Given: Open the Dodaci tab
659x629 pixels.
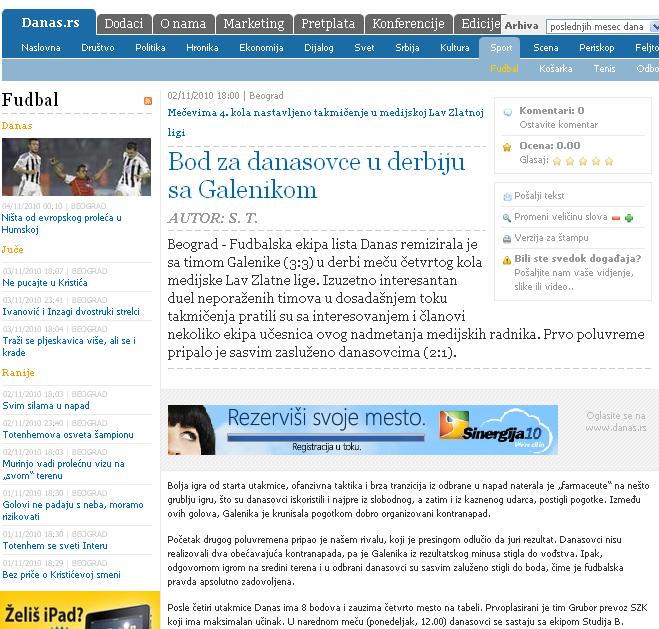Looking at the screenshot, I should coord(124,24).
